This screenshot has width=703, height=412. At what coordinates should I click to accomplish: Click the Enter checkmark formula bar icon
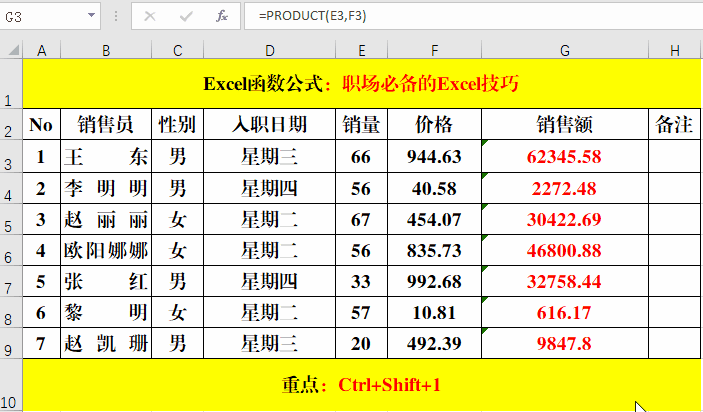point(186,17)
